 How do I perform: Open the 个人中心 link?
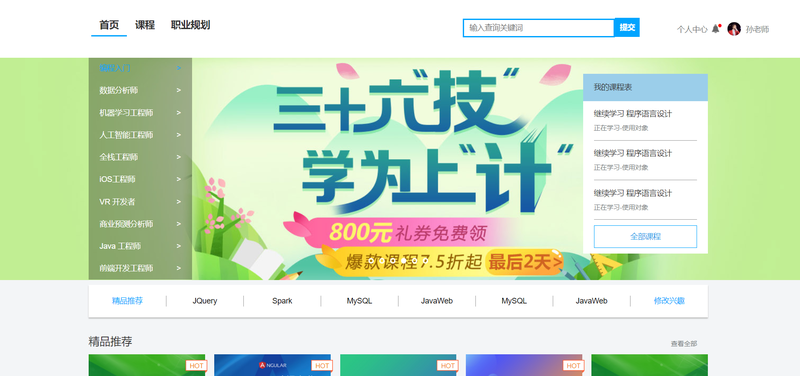[x=692, y=30]
